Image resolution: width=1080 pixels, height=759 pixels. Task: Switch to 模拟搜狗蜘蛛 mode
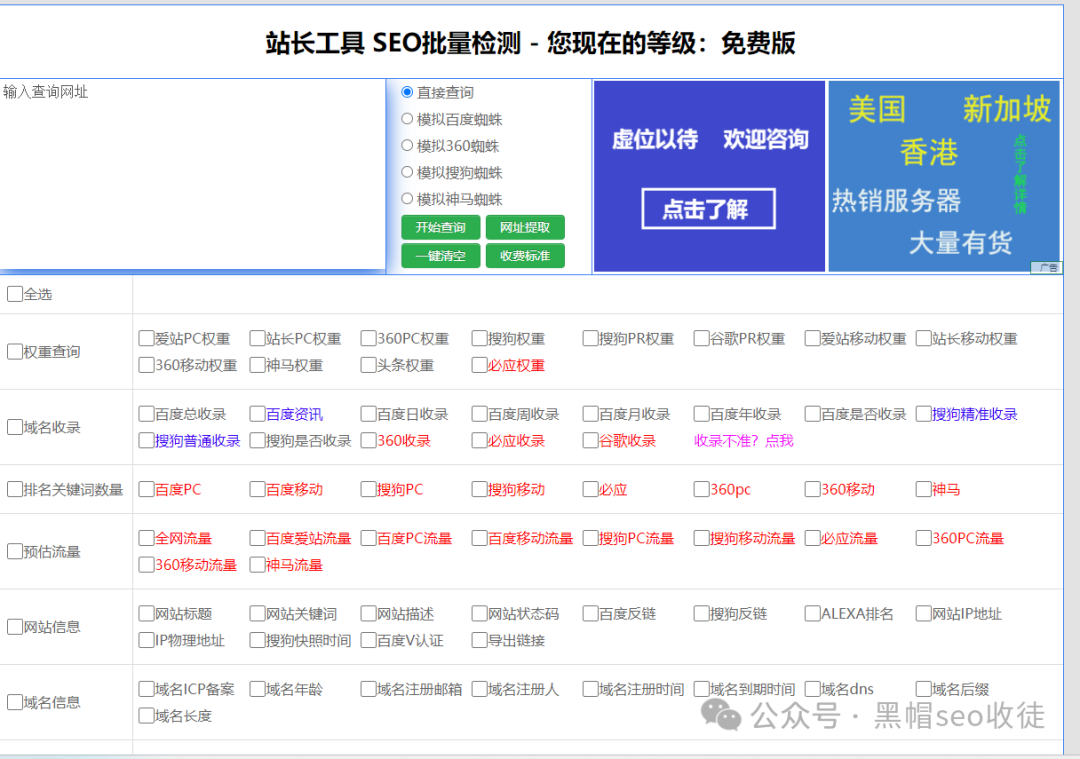(x=408, y=172)
